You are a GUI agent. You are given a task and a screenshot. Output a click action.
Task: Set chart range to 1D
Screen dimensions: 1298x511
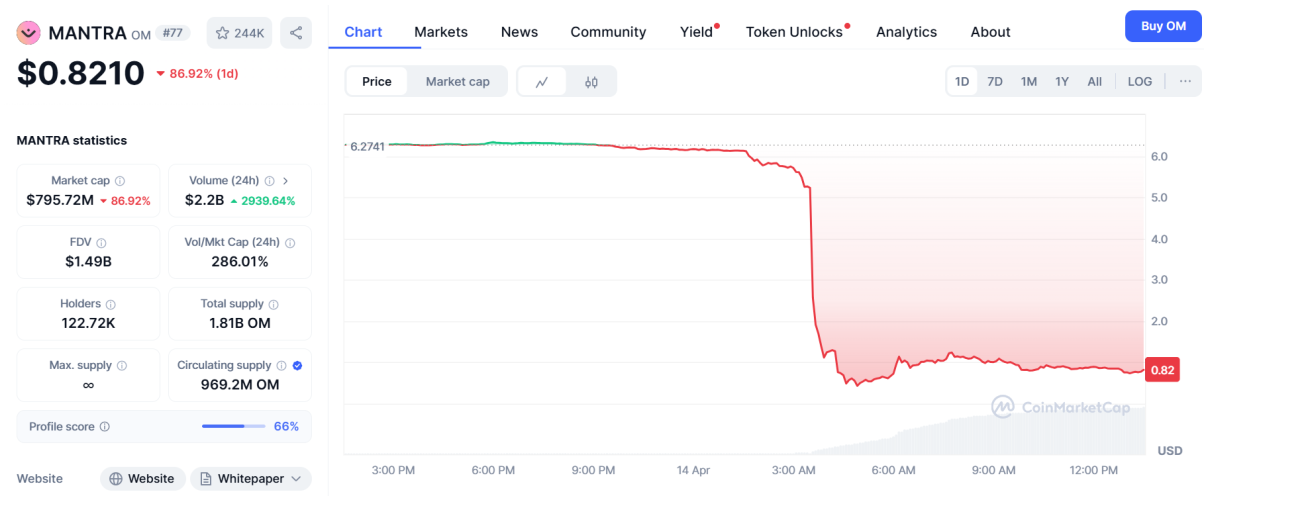[962, 82]
